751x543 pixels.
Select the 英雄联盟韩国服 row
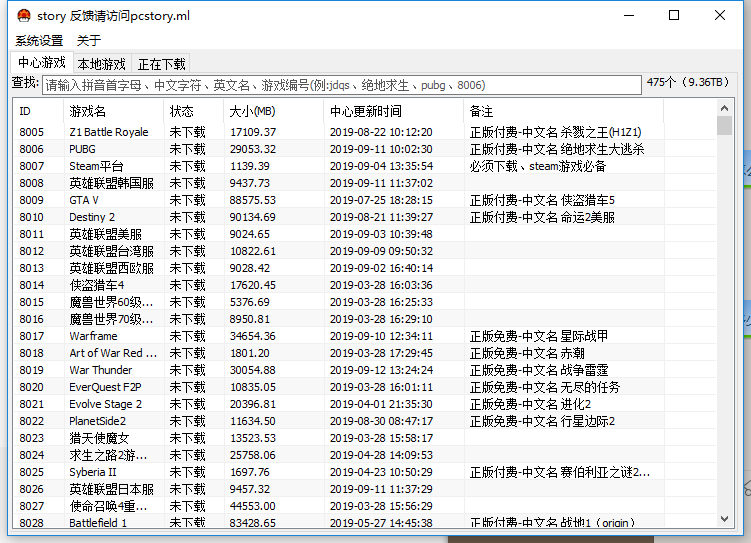tap(365, 183)
